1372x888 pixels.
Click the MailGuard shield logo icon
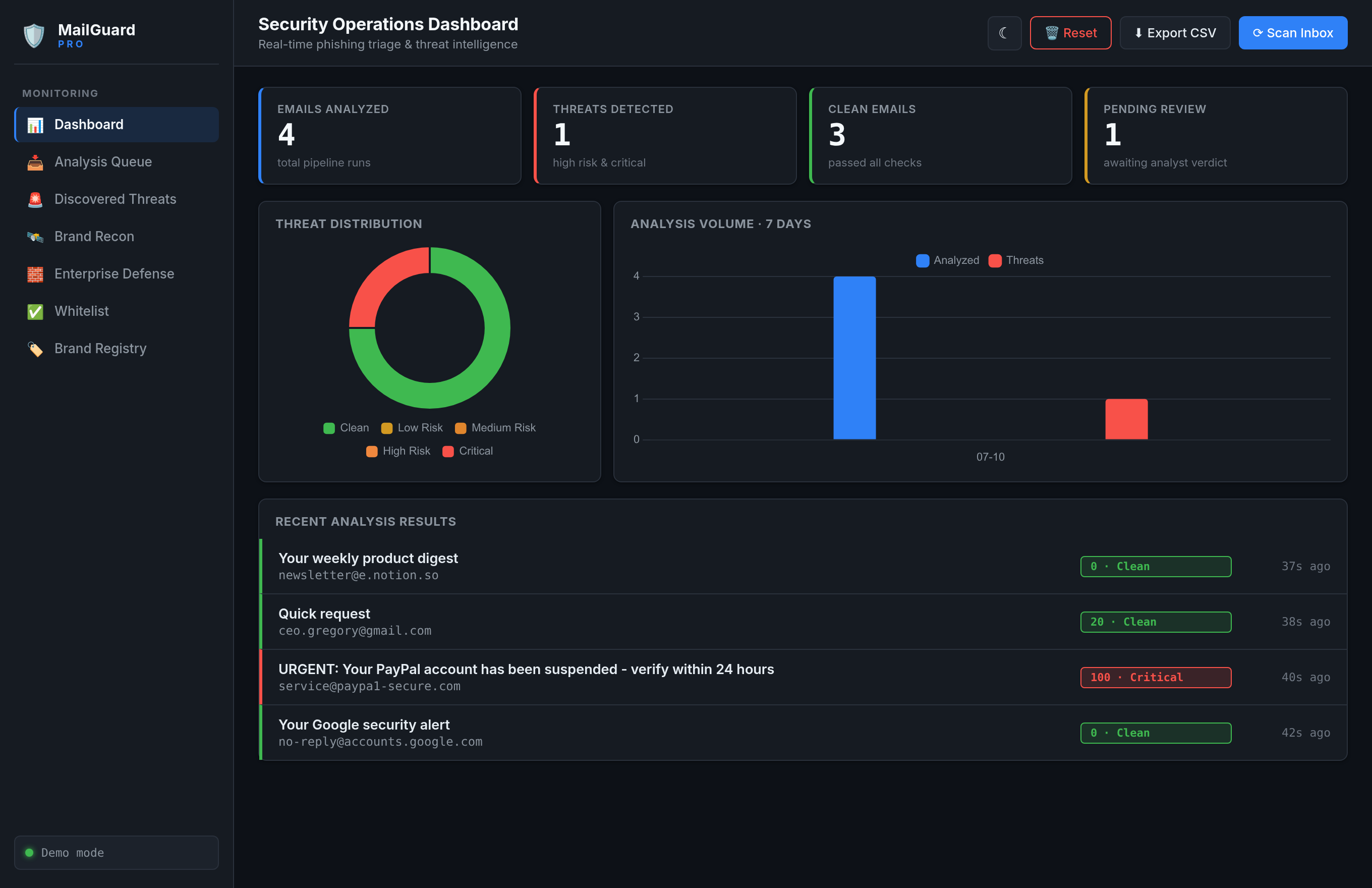[x=34, y=36]
